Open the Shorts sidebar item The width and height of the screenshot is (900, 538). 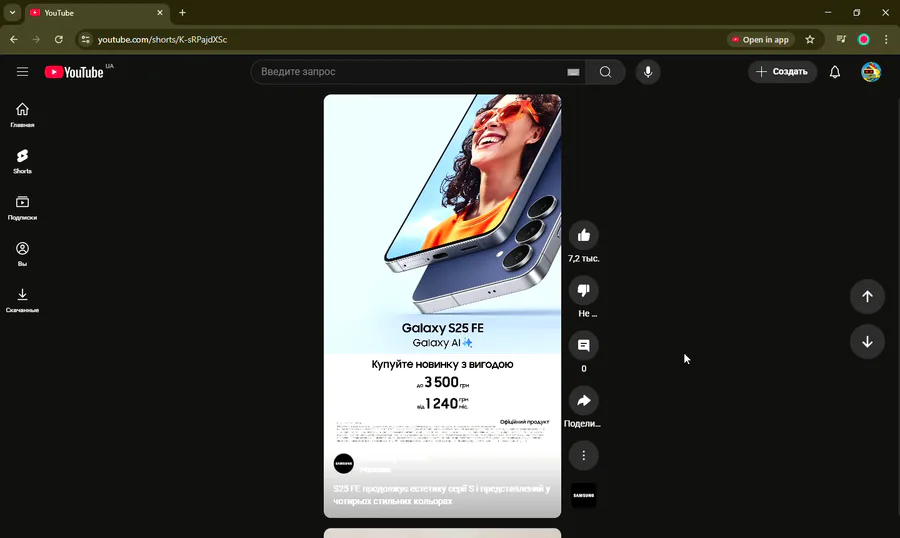pyautogui.click(x=22, y=161)
